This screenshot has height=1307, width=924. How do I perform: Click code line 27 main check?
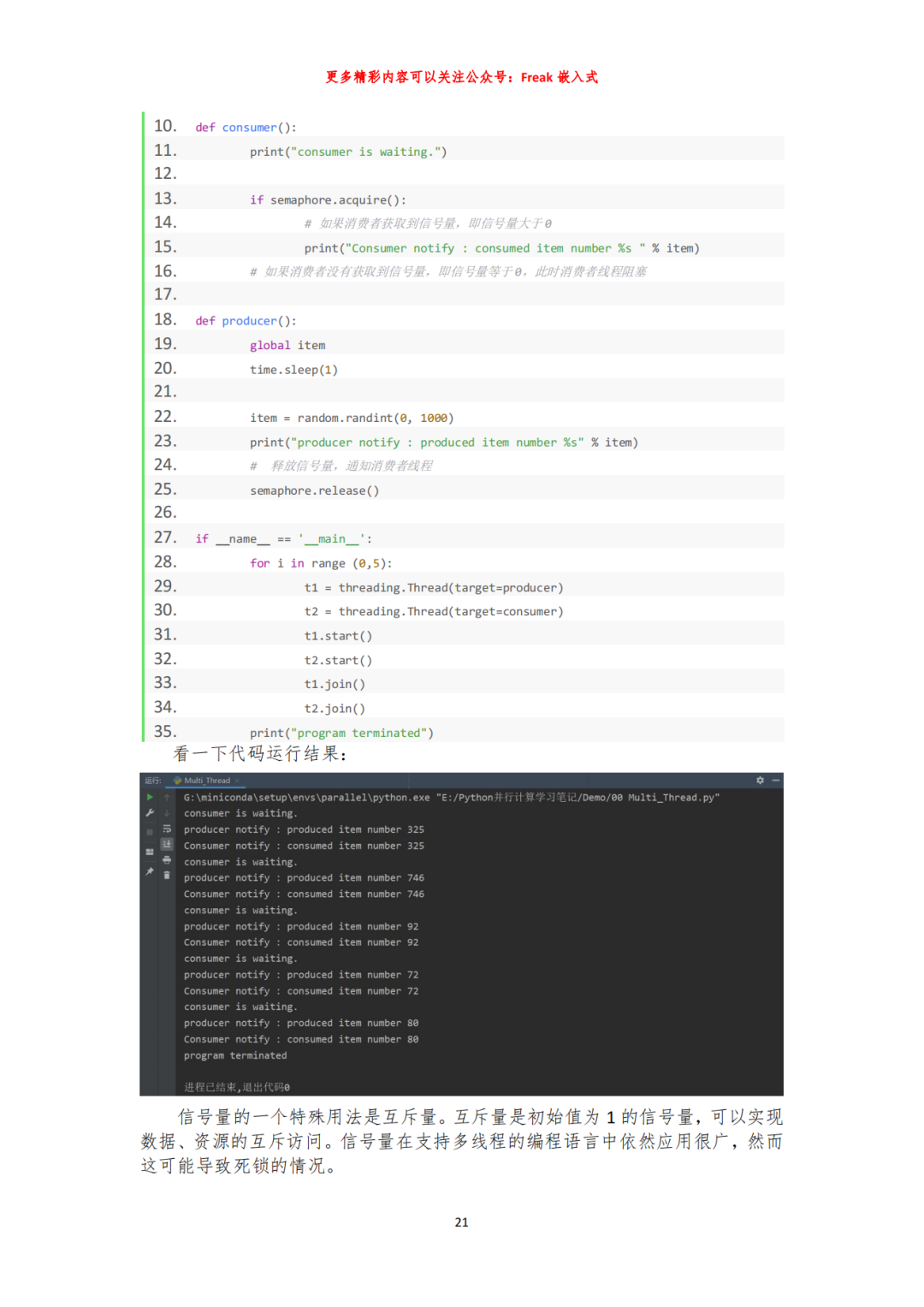(x=283, y=539)
